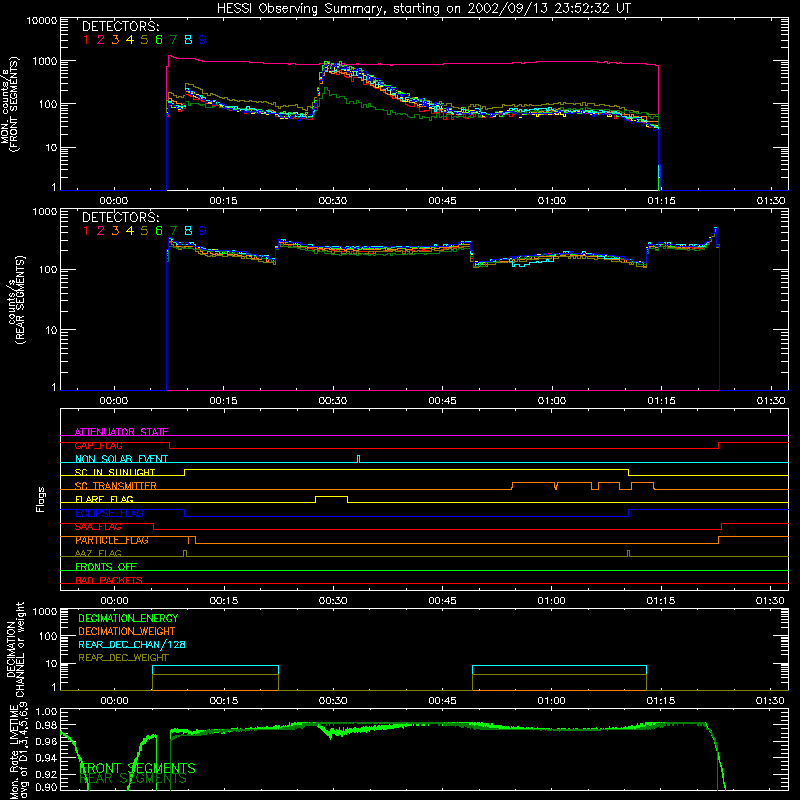Click the 1.00 tick label on the livetime axis
Screen dimensions: 800x800
click(46, 711)
